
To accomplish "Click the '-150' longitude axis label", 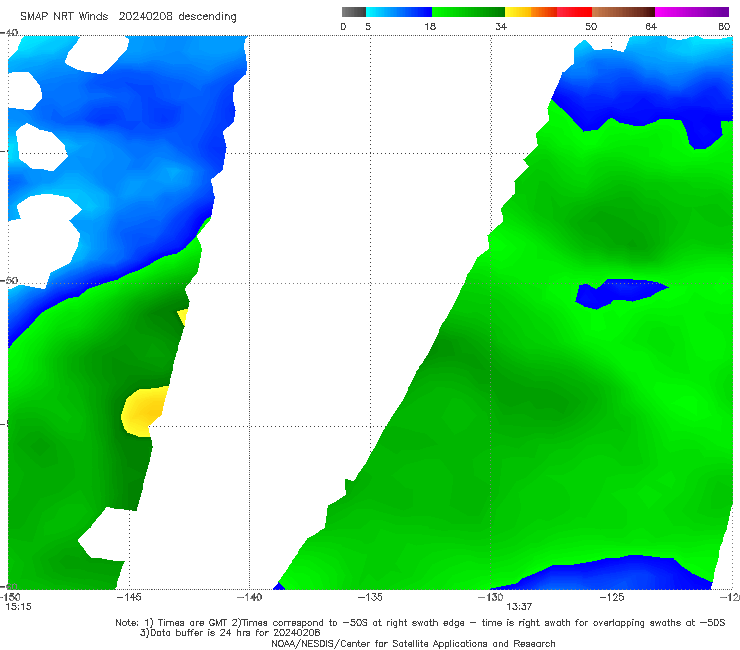I will coord(10,597).
